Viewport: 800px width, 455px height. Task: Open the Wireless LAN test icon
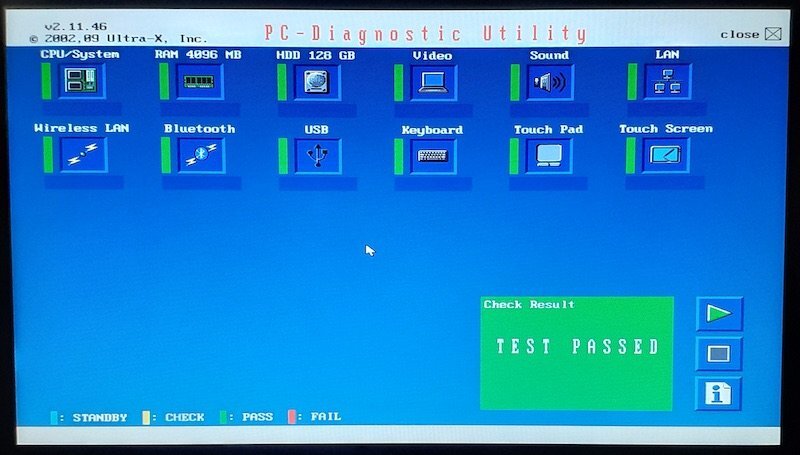point(83,155)
